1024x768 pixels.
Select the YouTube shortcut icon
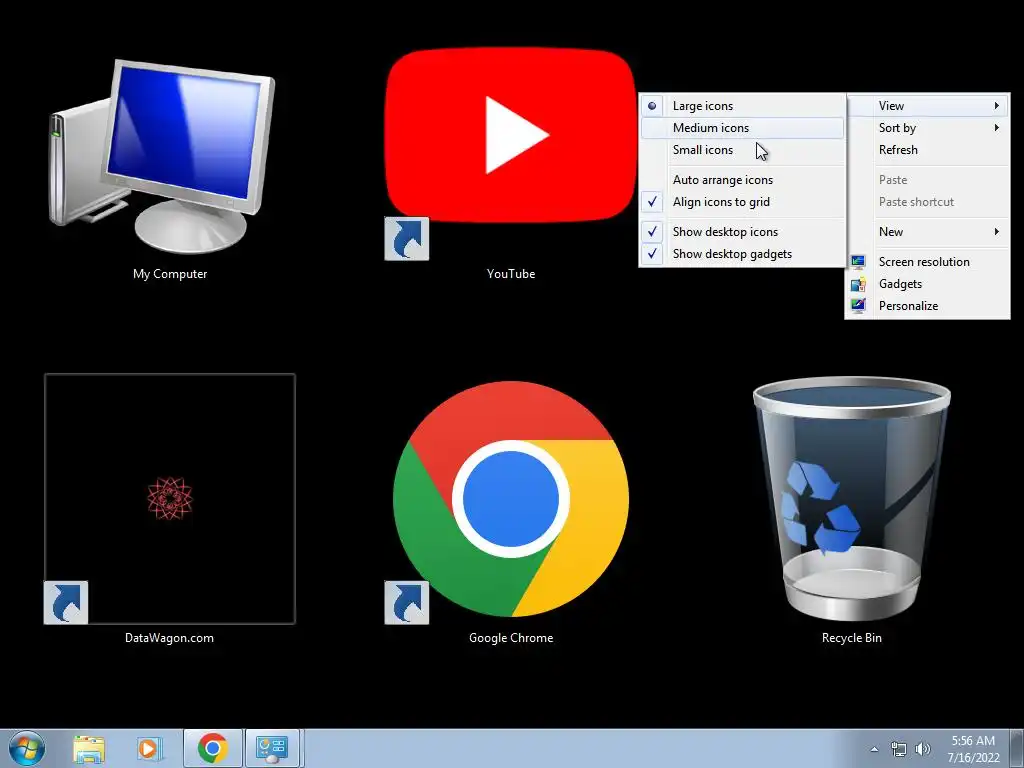pos(510,135)
